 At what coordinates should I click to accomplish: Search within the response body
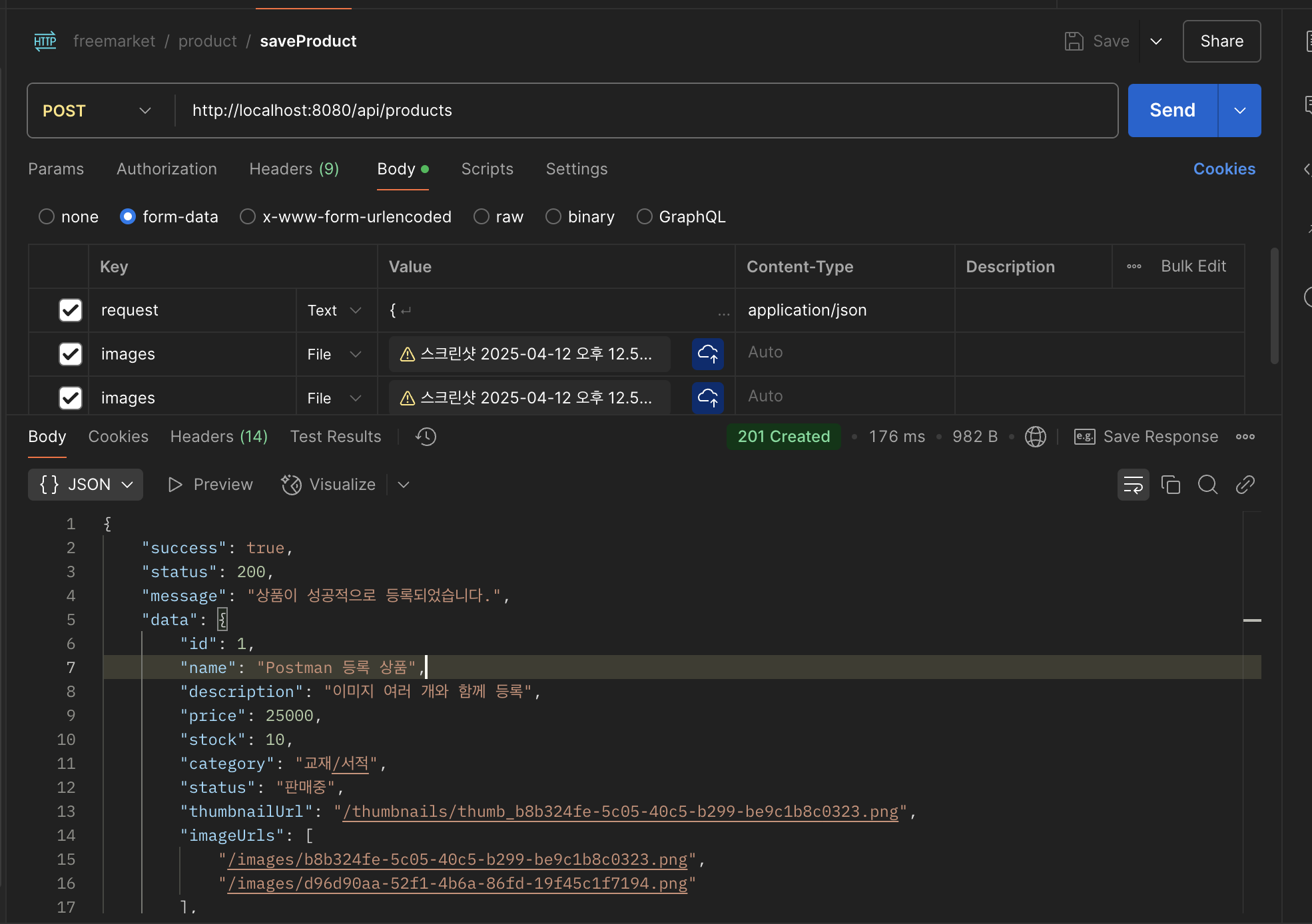1207,485
